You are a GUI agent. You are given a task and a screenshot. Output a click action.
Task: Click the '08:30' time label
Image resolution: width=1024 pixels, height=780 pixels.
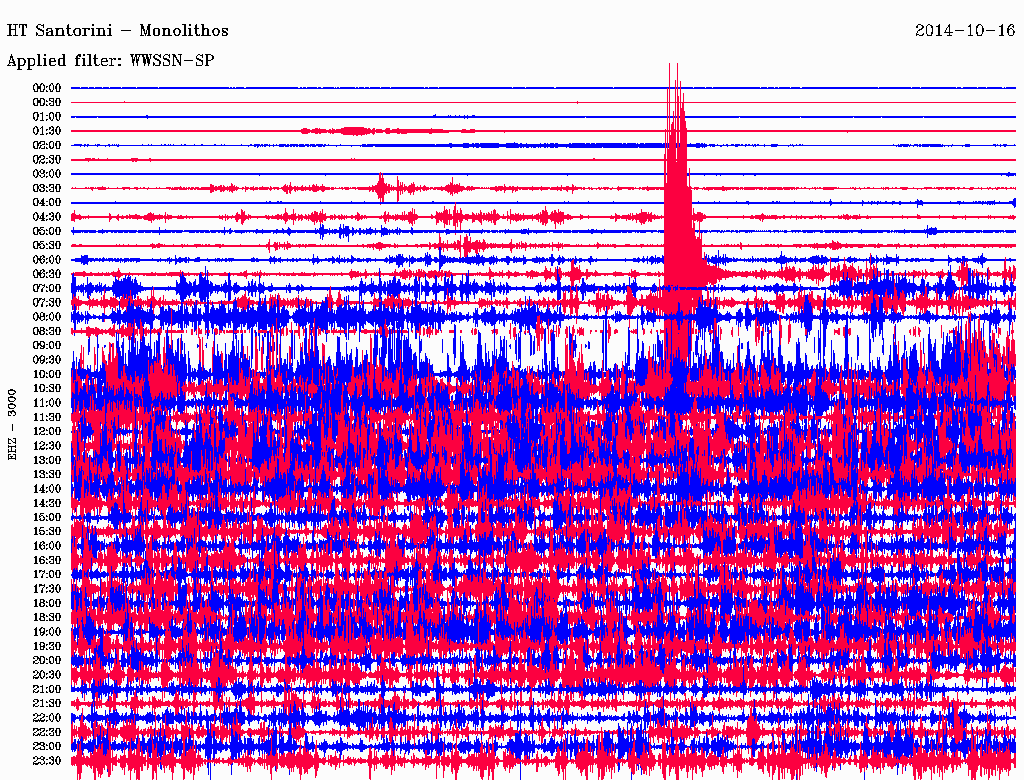pyautogui.click(x=47, y=331)
